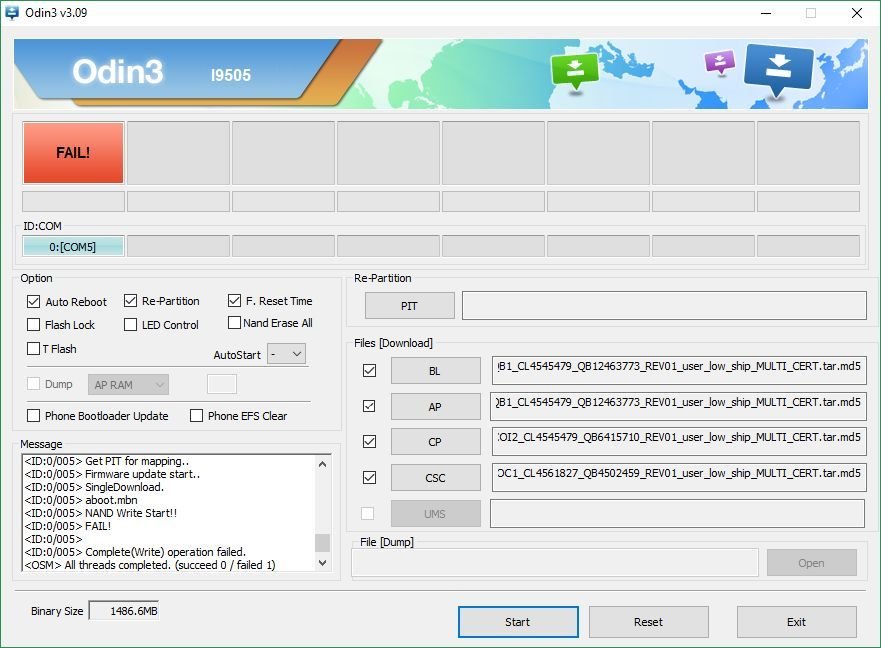Click 'Complete(Write) operation failed.' log line
This screenshot has width=881, height=648.
click(x=135, y=552)
